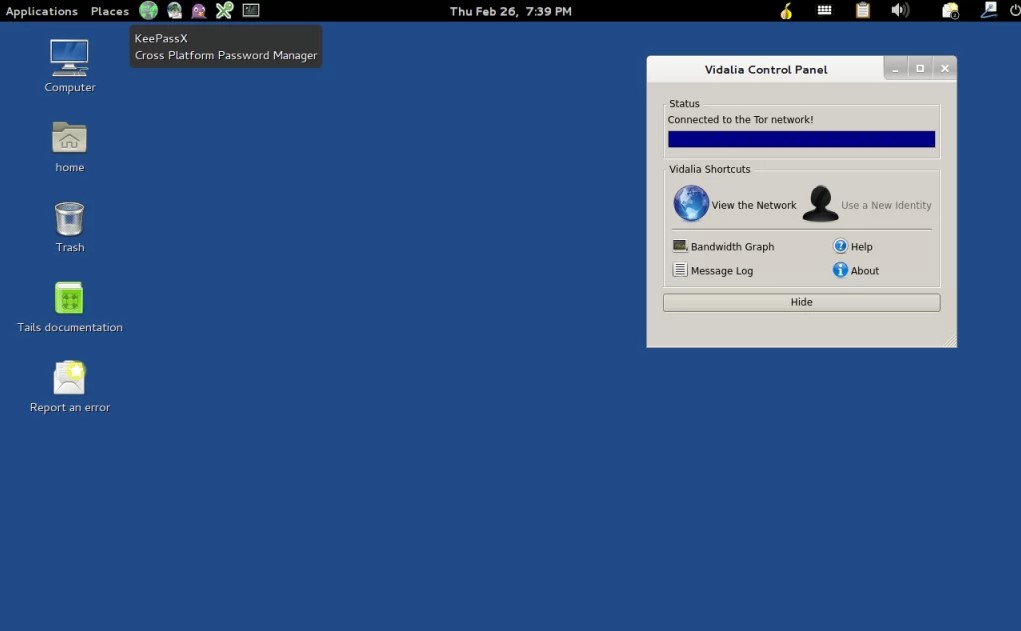Click the clock showing Thu Feb 26

click(x=510, y=11)
